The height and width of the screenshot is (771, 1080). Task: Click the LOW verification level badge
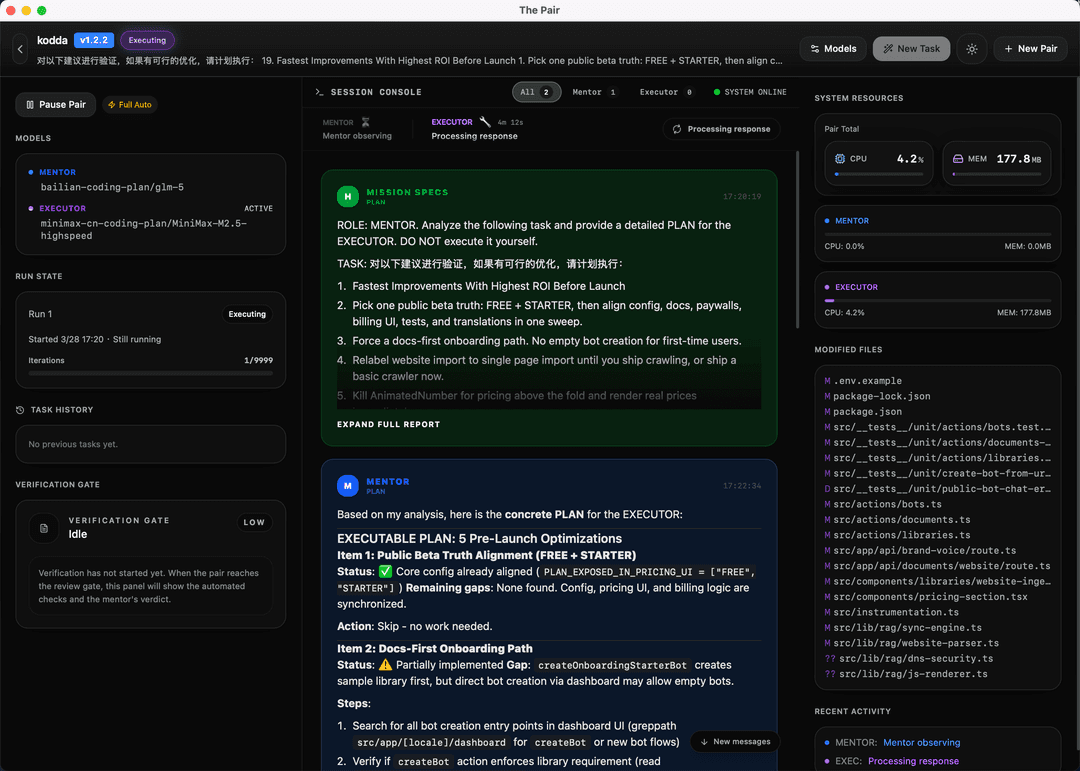click(x=254, y=522)
